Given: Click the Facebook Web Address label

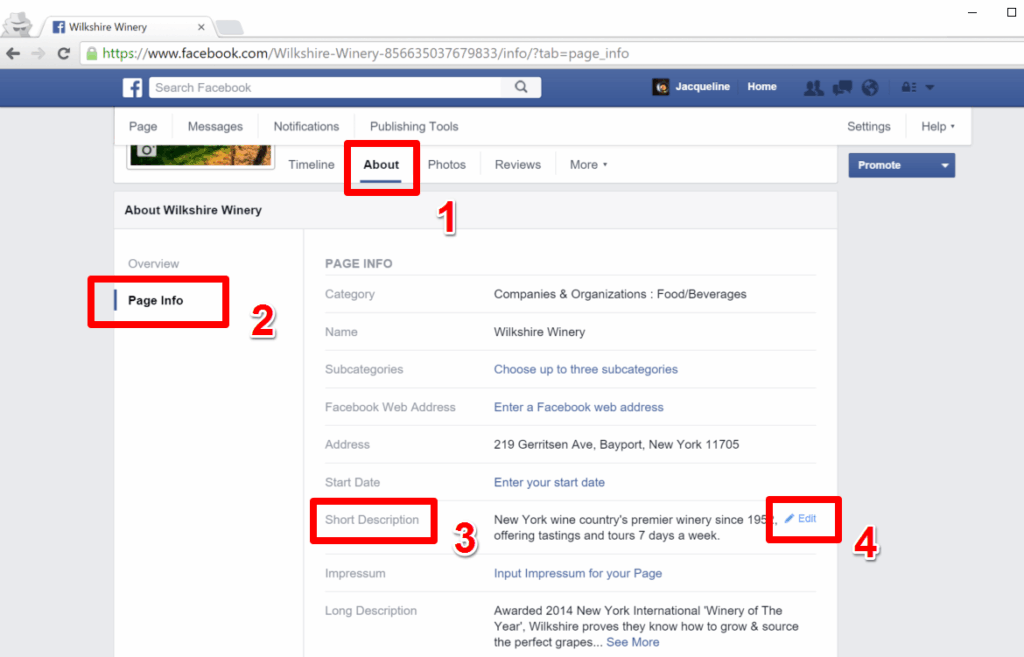Looking at the screenshot, I should (x=390, y=408).
